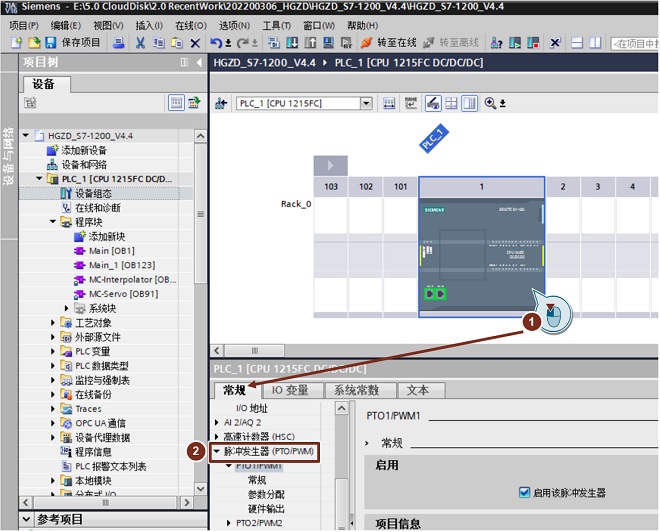Select 程序信息 tree item
Screen dimensions: 660x532
click(93, 452)
